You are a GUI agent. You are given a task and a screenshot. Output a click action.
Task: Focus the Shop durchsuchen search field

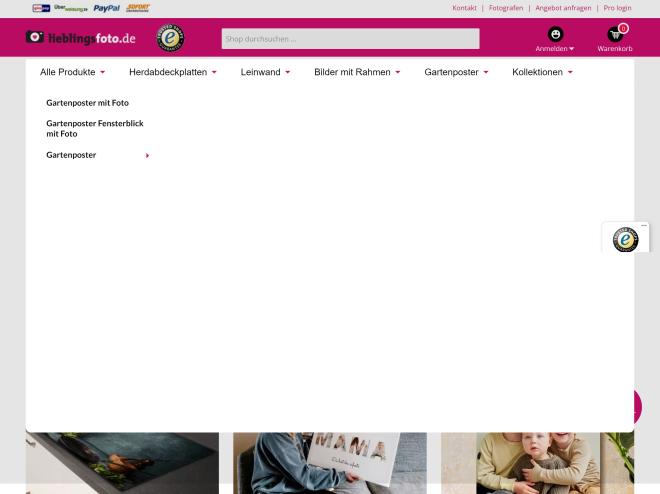click(351, 39)
